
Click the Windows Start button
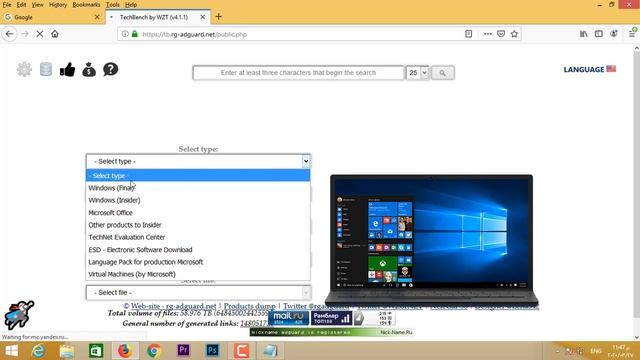[x=11, y=351]
